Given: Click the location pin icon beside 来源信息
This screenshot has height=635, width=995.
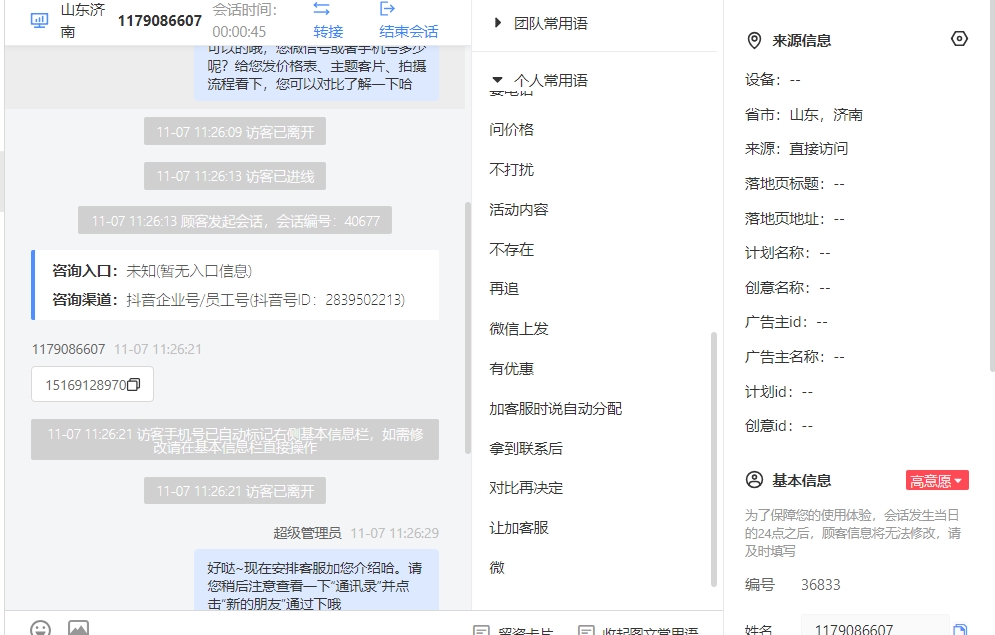Looking at the screenshot, I should point(754,41).
